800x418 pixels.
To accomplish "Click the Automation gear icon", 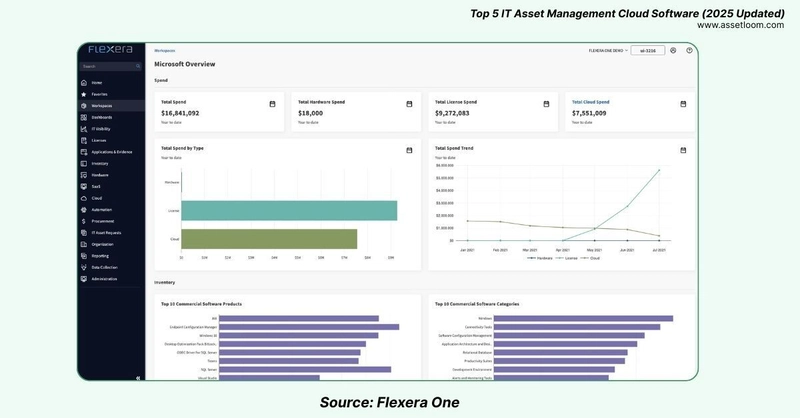I will (x=84, y=210).
